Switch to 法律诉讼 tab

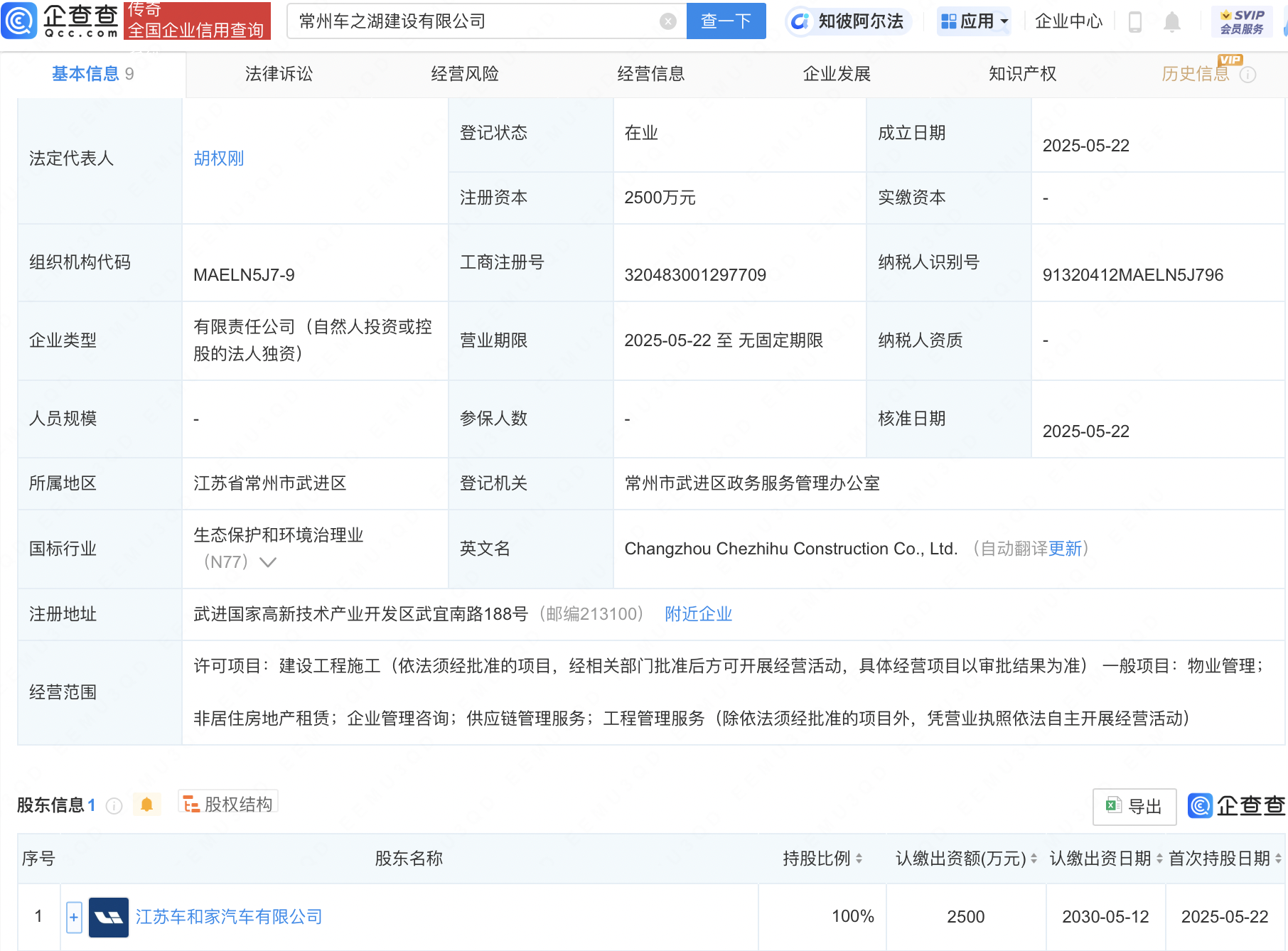pyautogui.click(x=279, y=74)
